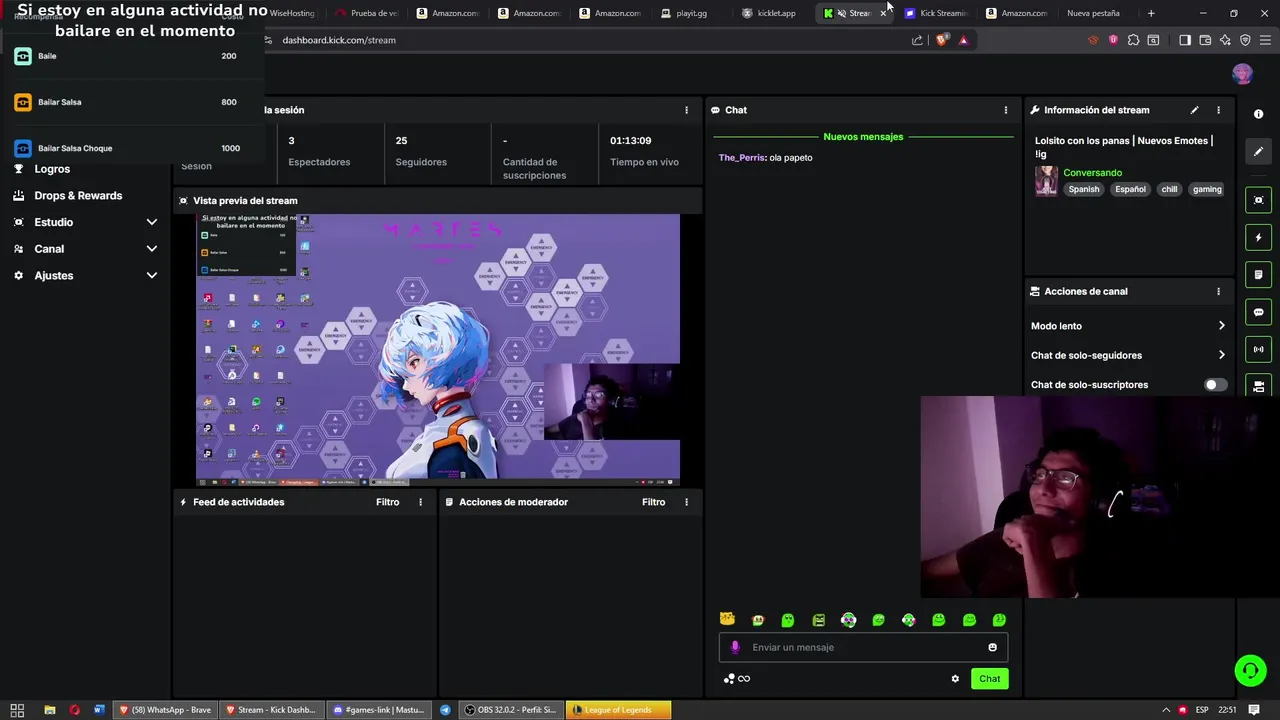Open Filtro in Acciones de moderador
Screen dimensions: 1280x720
(x=653, y=502)
